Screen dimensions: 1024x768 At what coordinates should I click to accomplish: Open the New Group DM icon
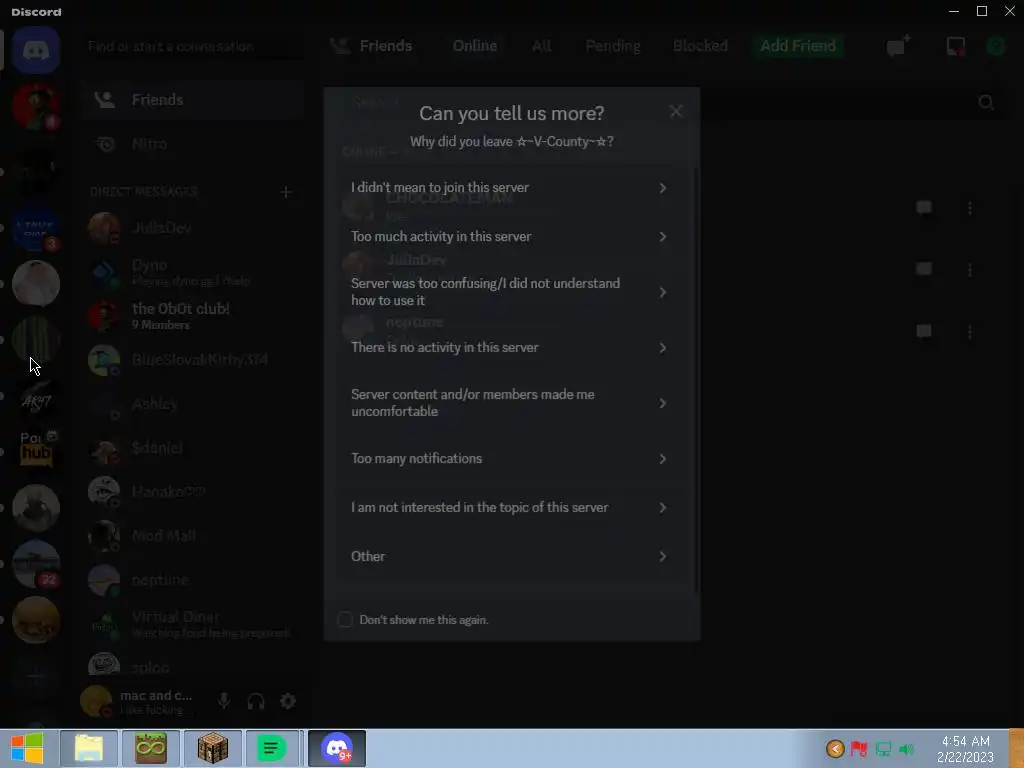[898, 46]
